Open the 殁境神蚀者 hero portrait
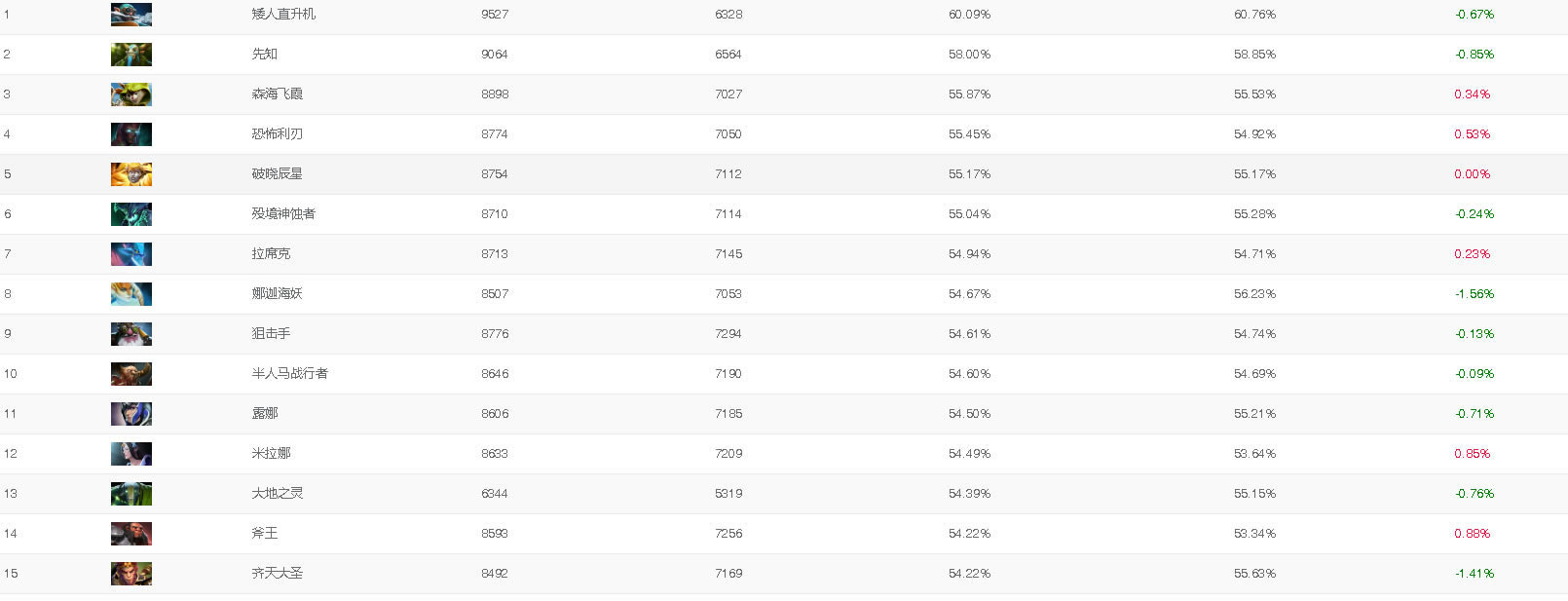Image resolution: width=1568 pixels, height=601 pixels. pos(131,214)
